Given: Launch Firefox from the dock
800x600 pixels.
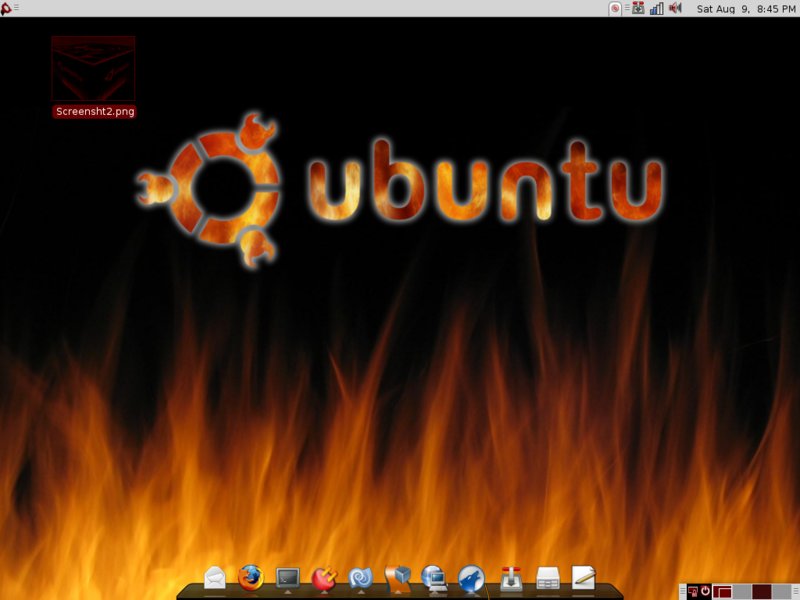Looking at the screenshot, I should [250, 577].
